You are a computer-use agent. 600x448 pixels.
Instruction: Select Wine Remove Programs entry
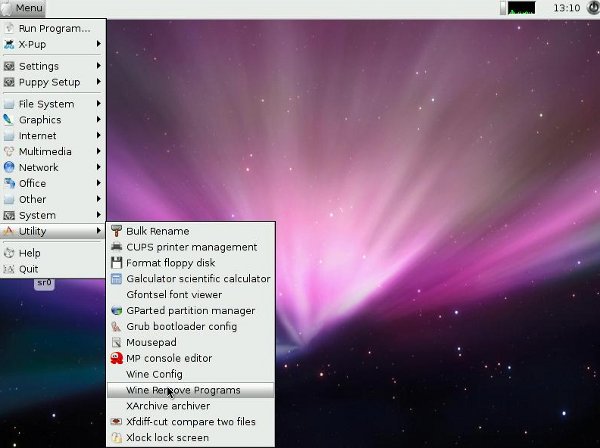click(190, 390)
